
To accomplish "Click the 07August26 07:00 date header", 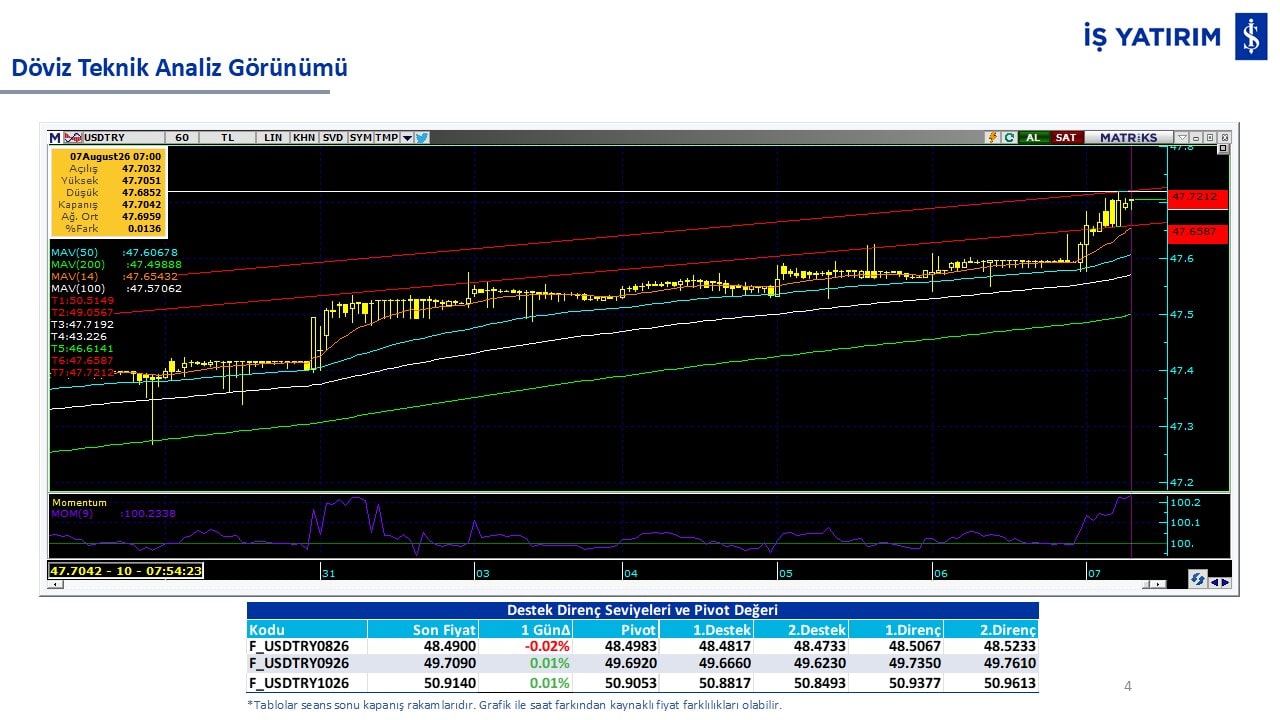I will coord(115,156).
